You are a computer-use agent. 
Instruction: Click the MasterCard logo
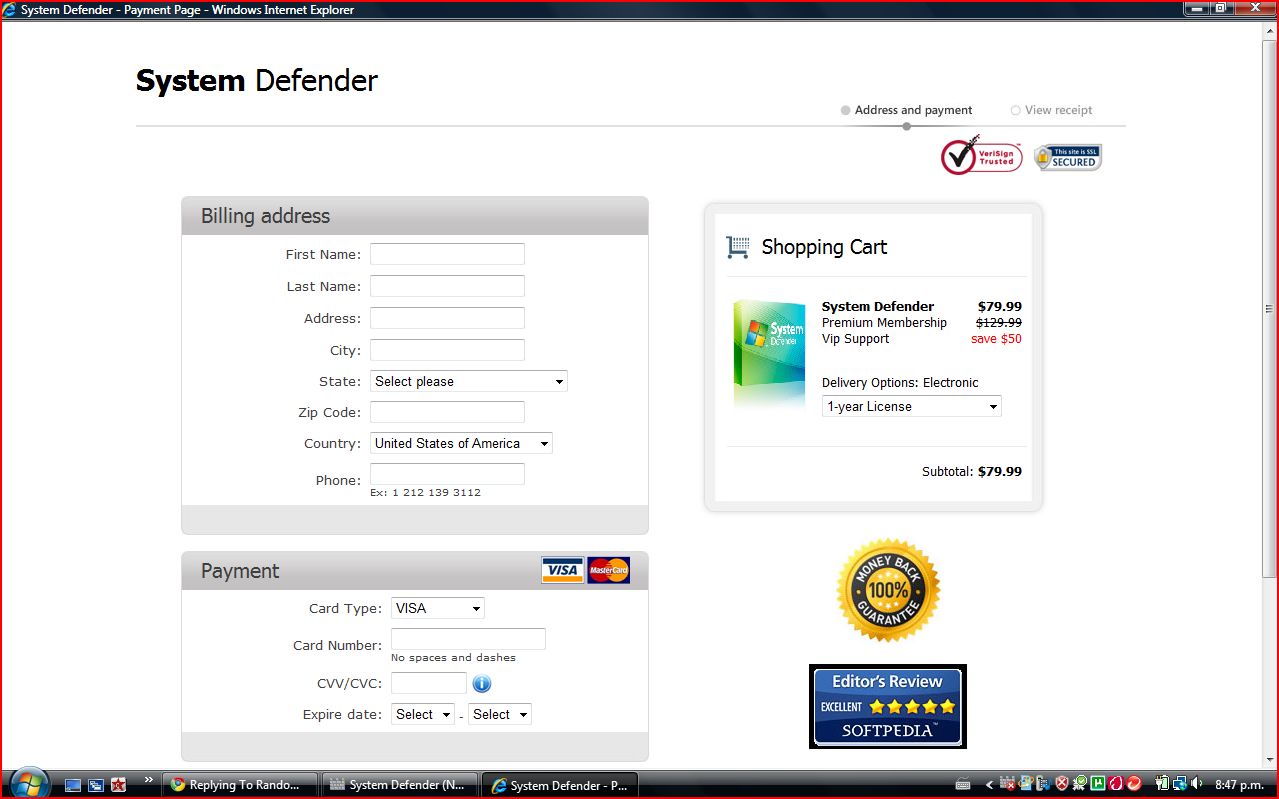click(609, 570)
